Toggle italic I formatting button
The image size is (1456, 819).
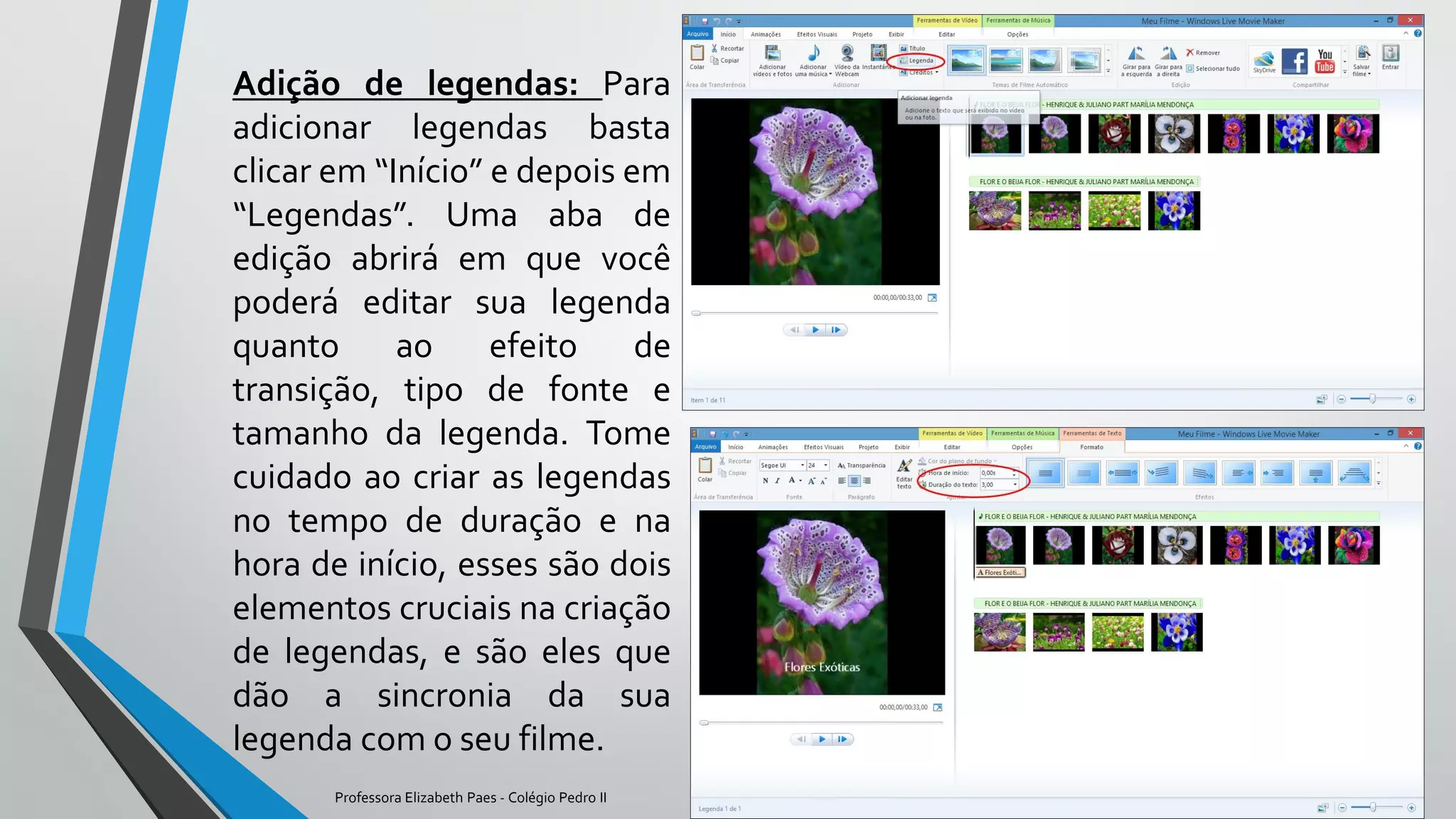point(777,481)
